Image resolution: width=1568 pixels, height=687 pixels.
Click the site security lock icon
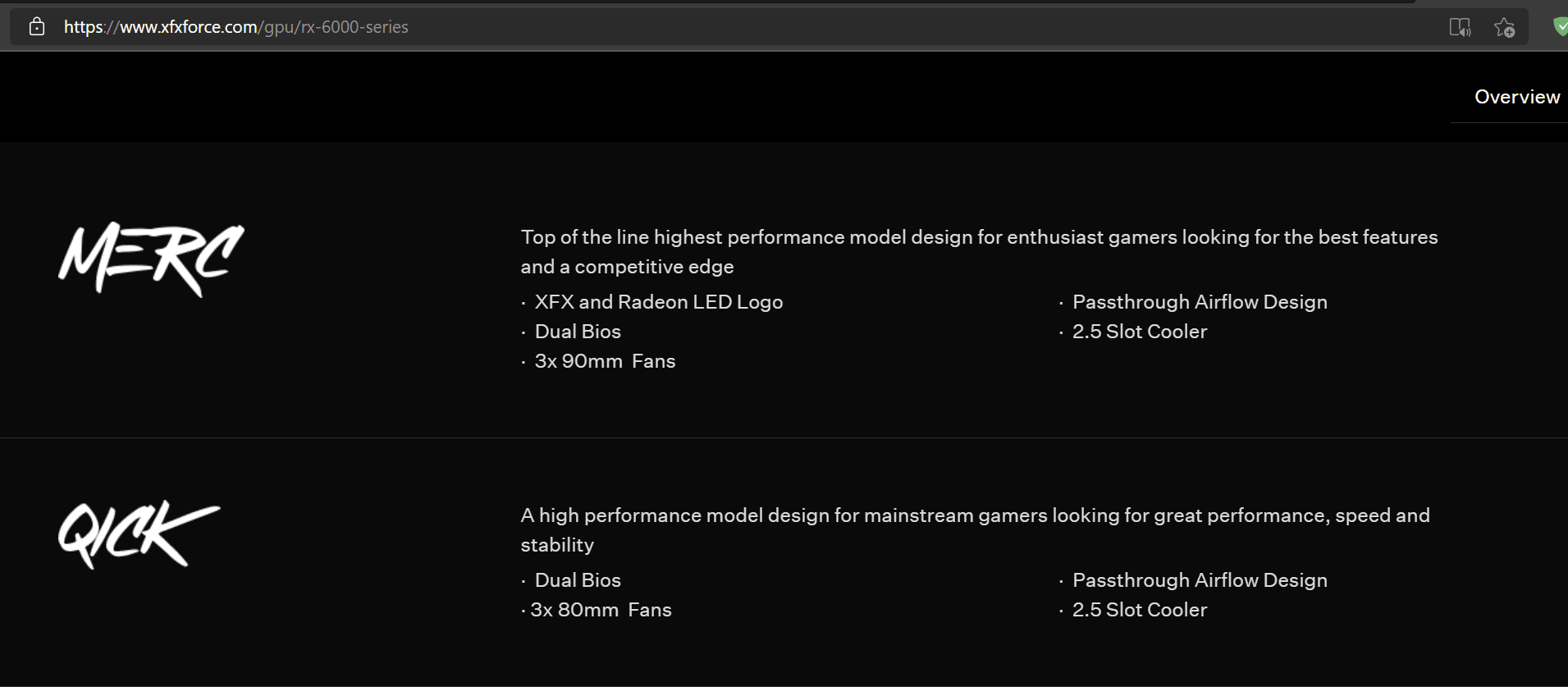(37, 27)
